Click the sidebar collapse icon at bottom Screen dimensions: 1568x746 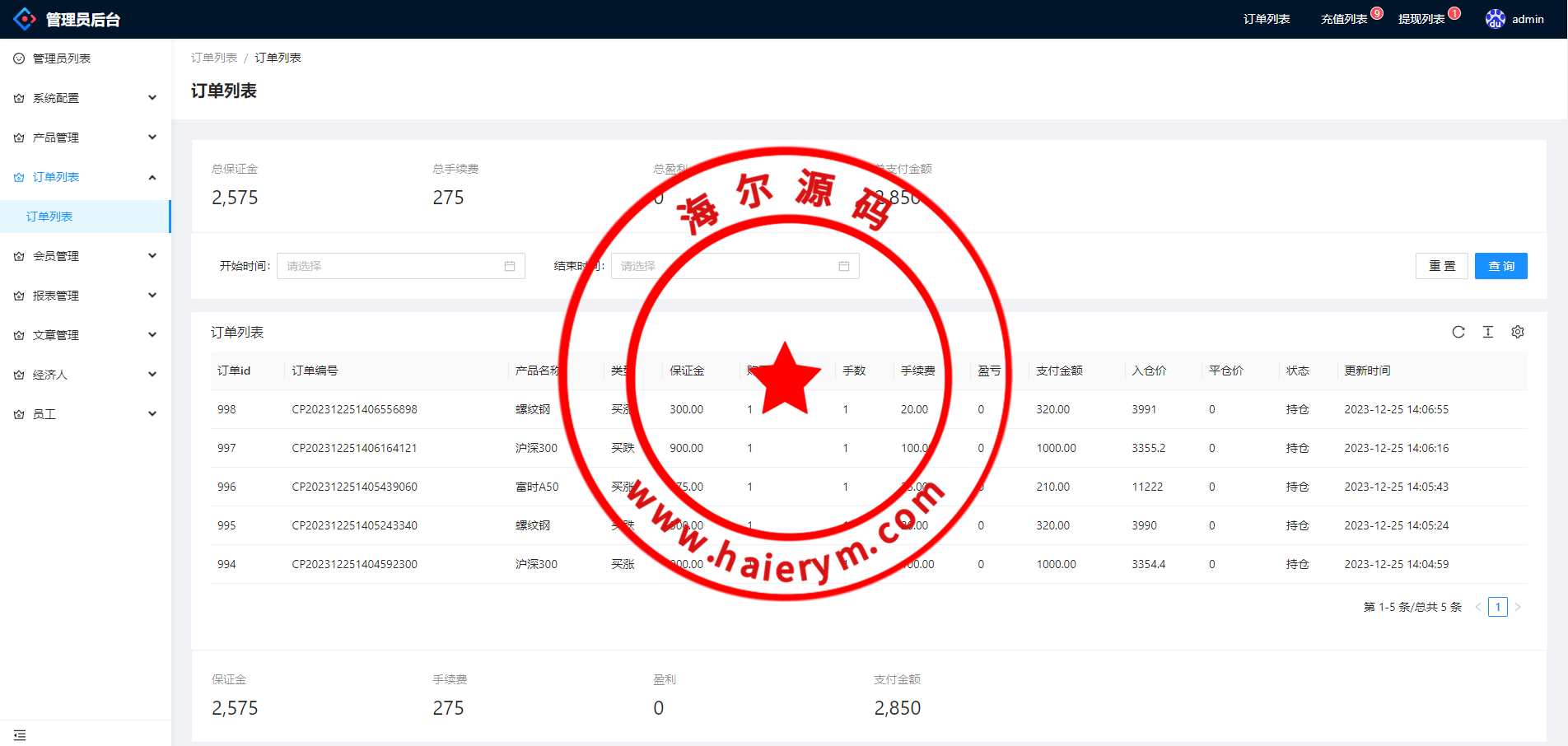[x=20, y=734]
